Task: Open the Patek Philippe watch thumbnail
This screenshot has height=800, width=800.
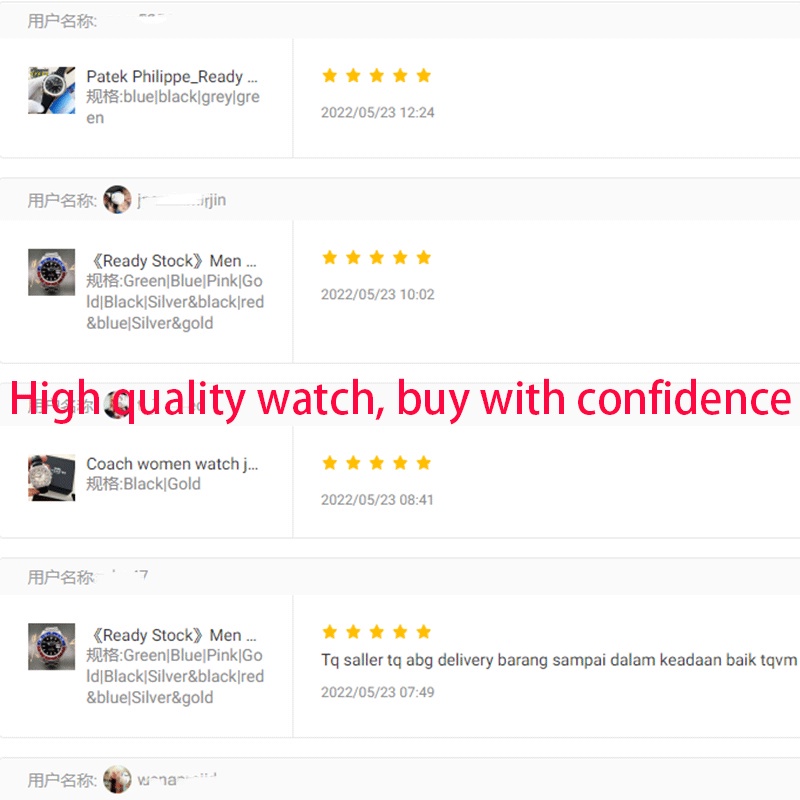Action: click(x=52, y=90)
